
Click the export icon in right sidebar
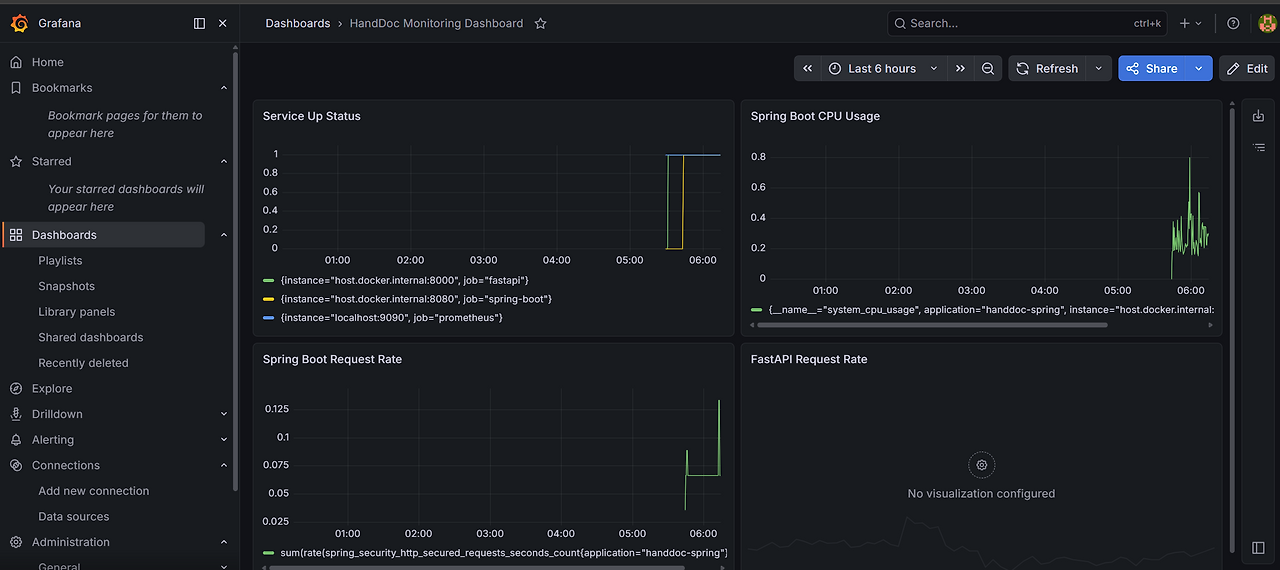coord(1259,116)
